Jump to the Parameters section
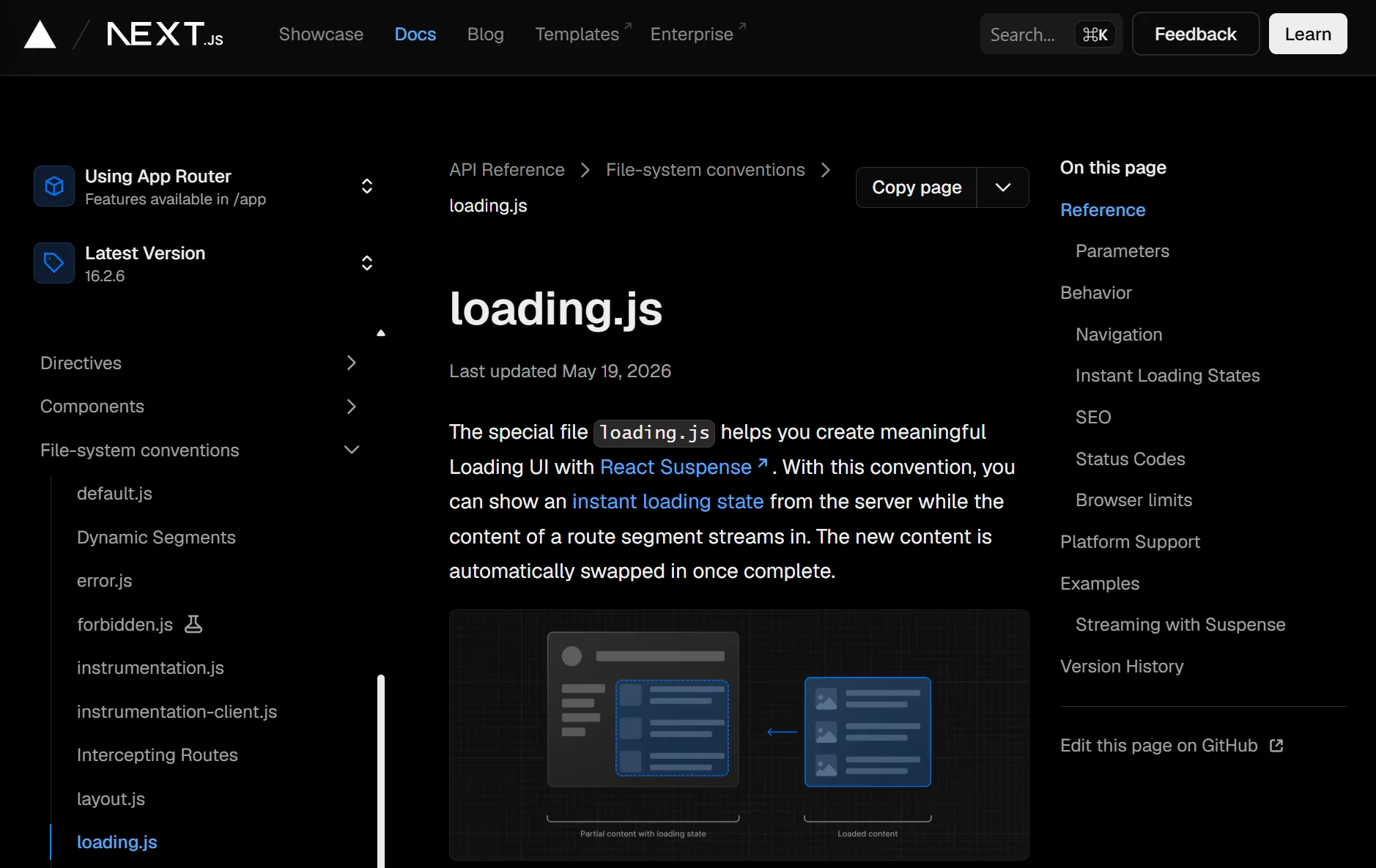 click(1122, 251)
